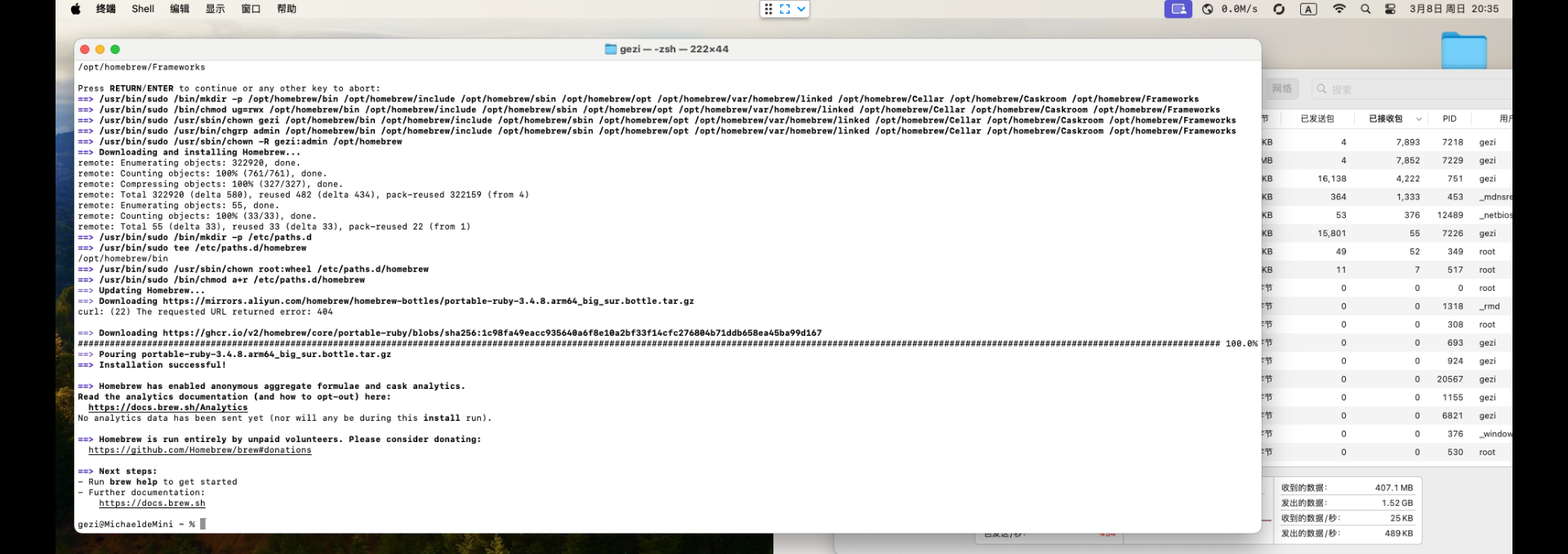Click the network speed globe icon

pyautogui.click(x=1208, y=9)
